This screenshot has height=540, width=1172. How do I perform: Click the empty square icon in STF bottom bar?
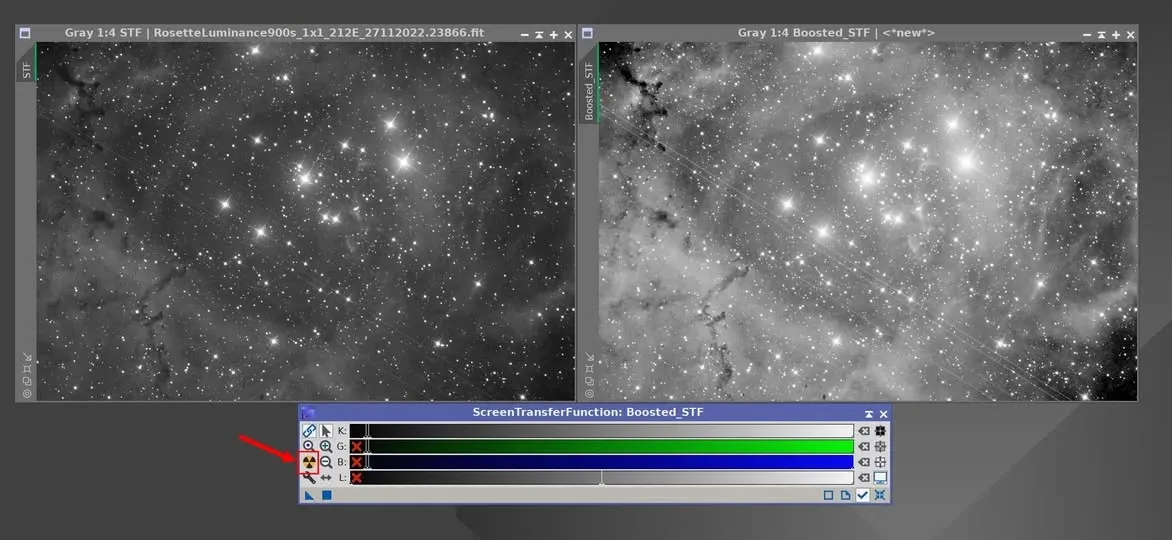(x=828, y=495)
